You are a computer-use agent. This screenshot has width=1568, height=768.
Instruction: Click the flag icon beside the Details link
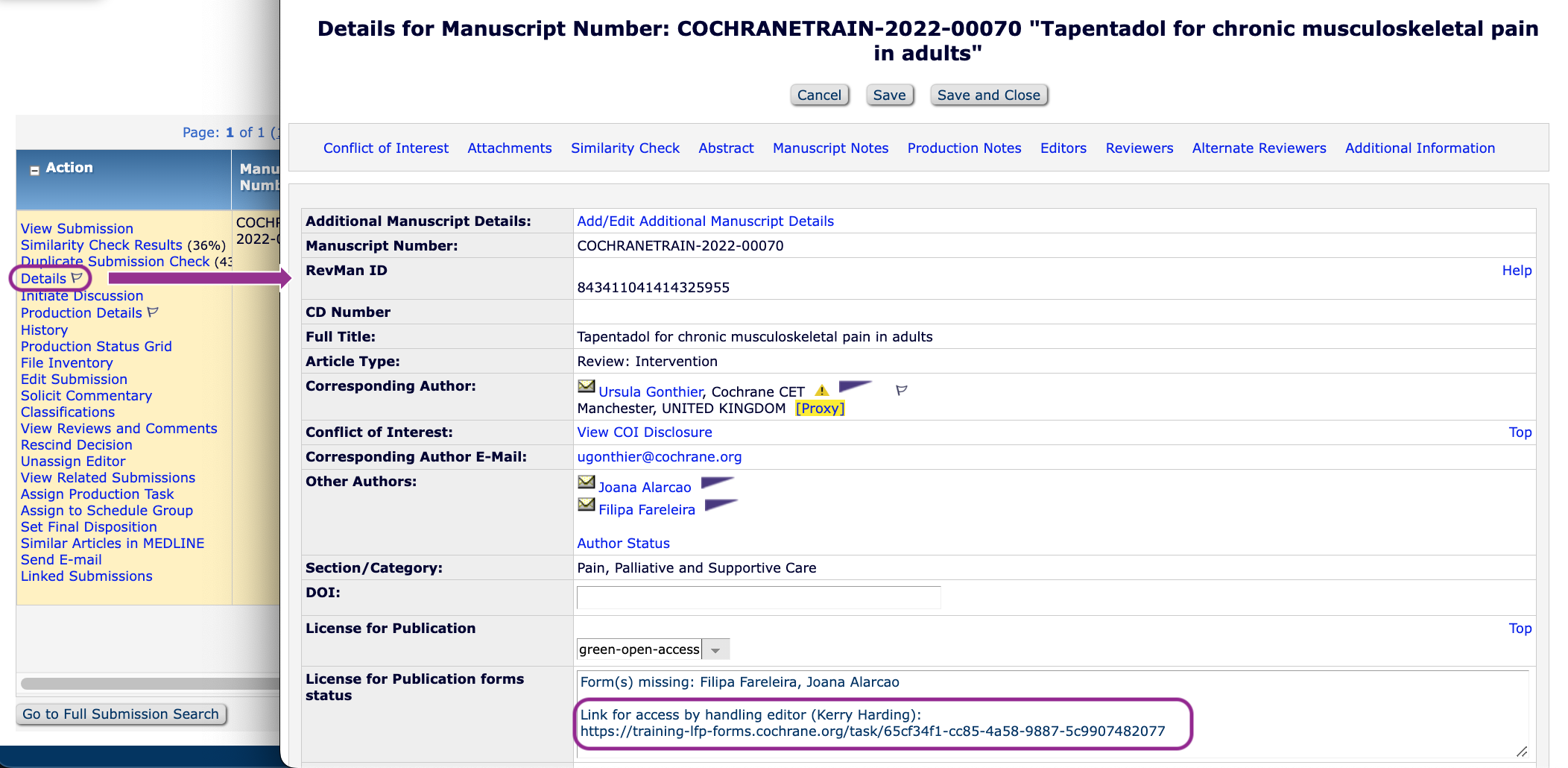click(77, 278)
